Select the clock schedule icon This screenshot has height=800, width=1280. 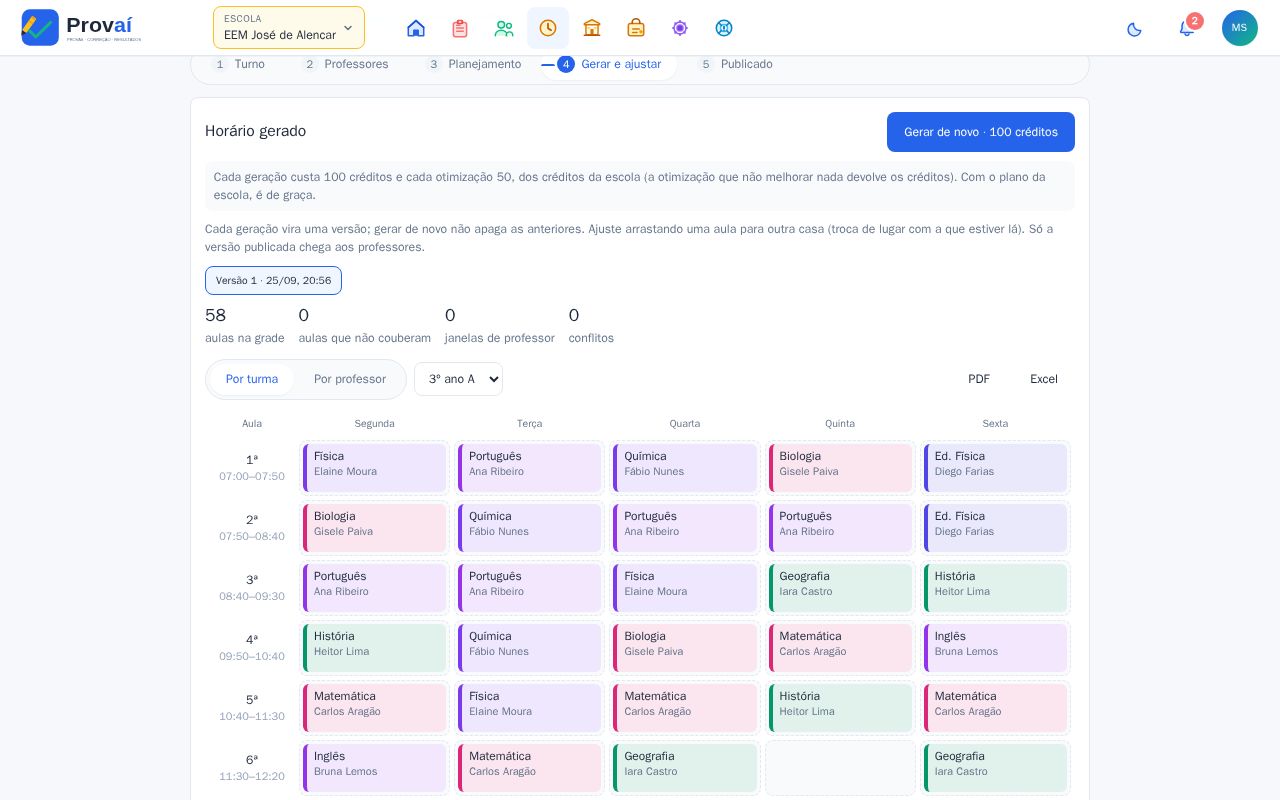click(x=548, y=28)
